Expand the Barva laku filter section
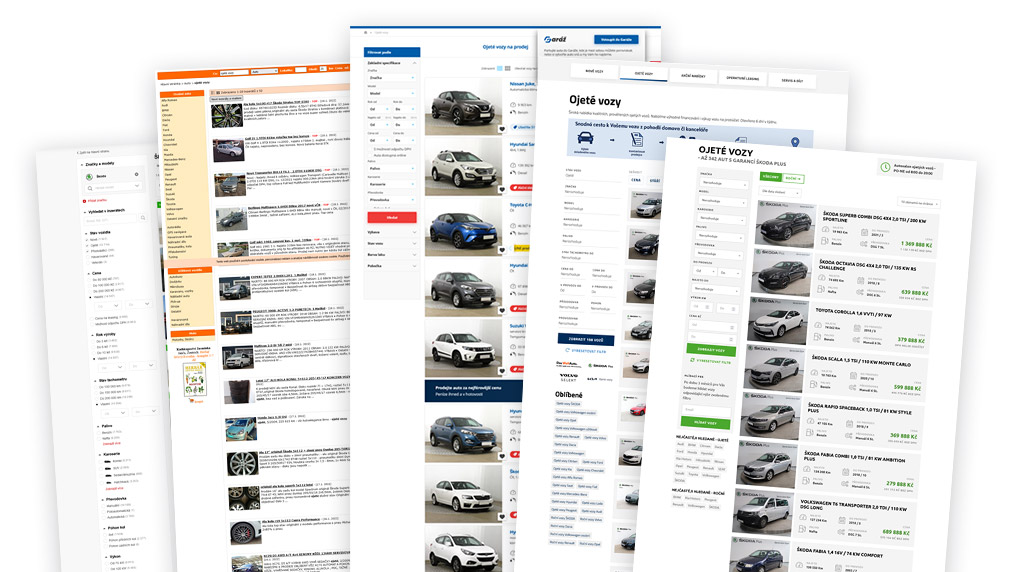The width and height of the screenshot is (1014, 572). (x=392, y=255)
